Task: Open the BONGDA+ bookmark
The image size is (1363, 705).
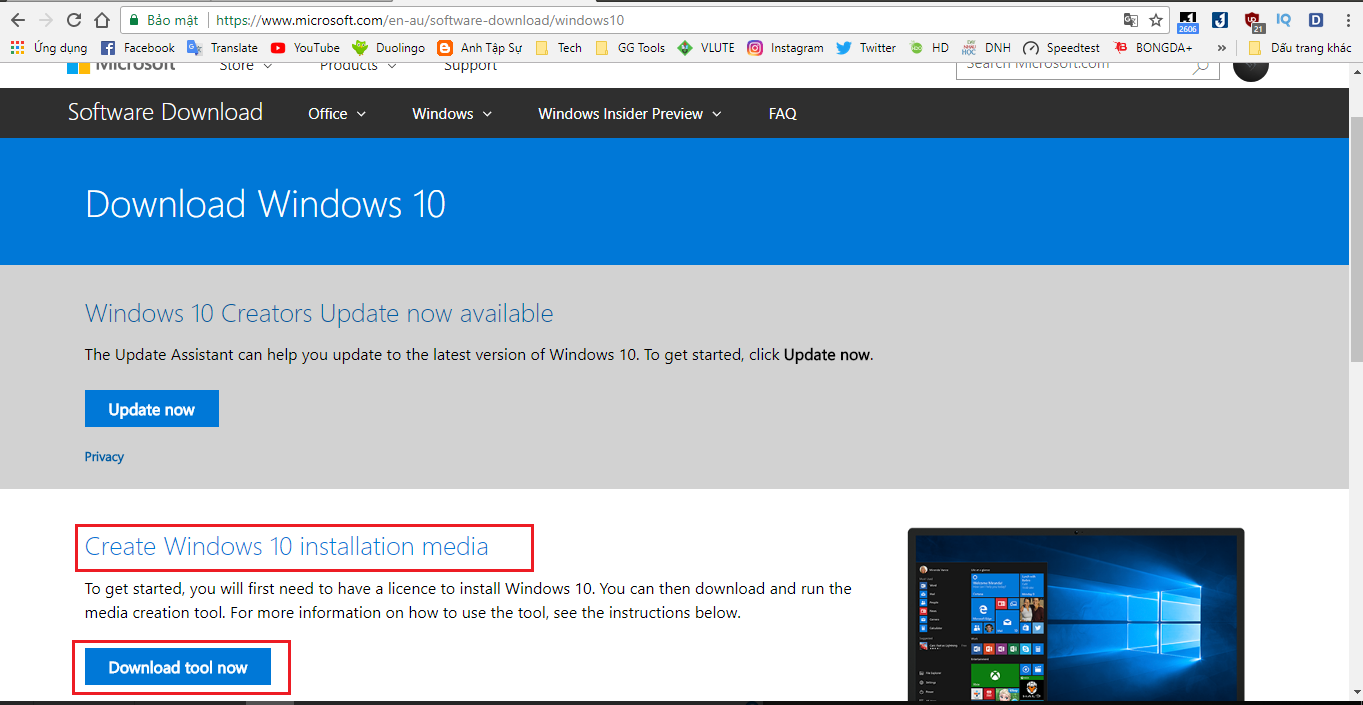Action: tap(1153, 48)
